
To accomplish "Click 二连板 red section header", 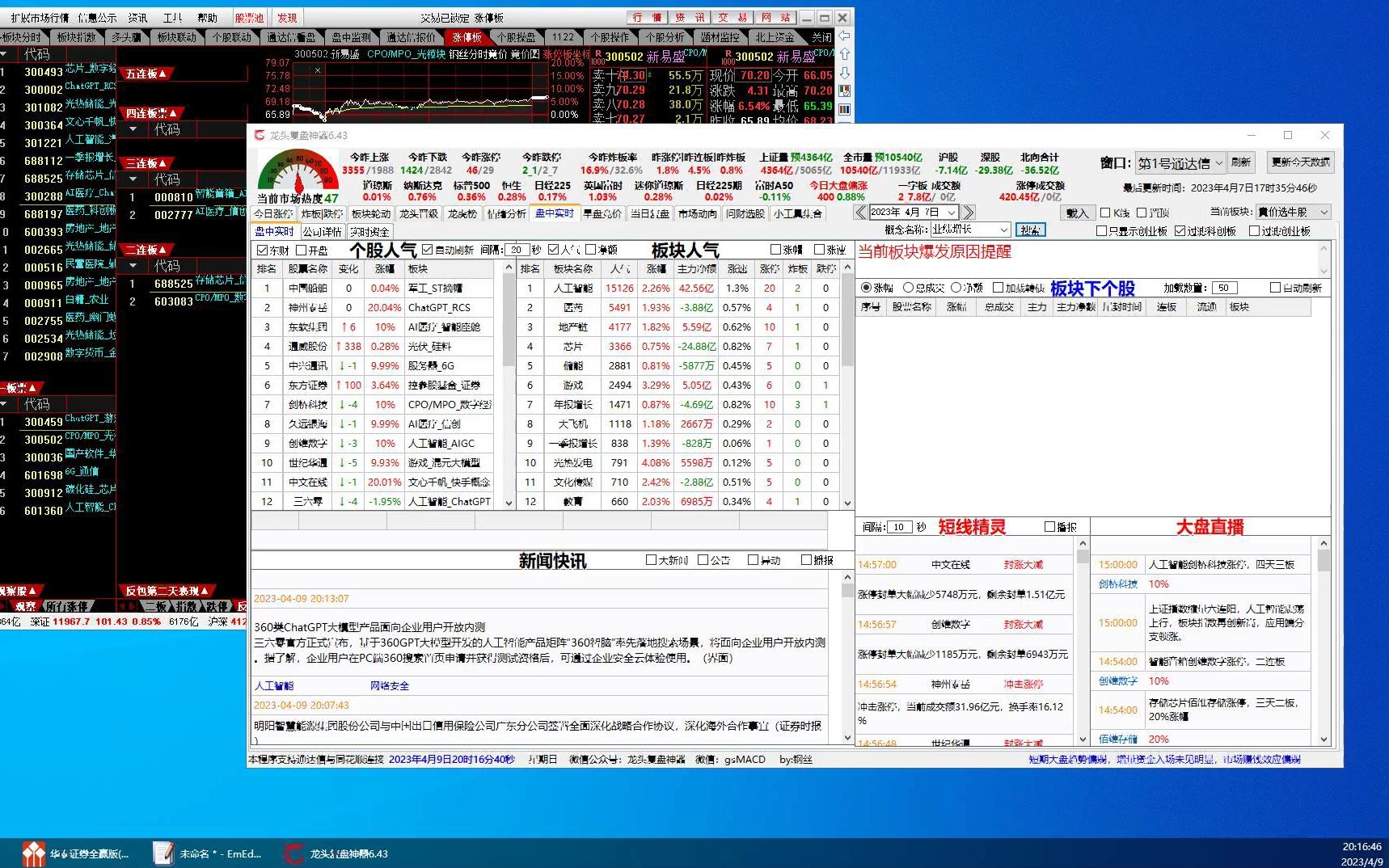I will point(146,250).
